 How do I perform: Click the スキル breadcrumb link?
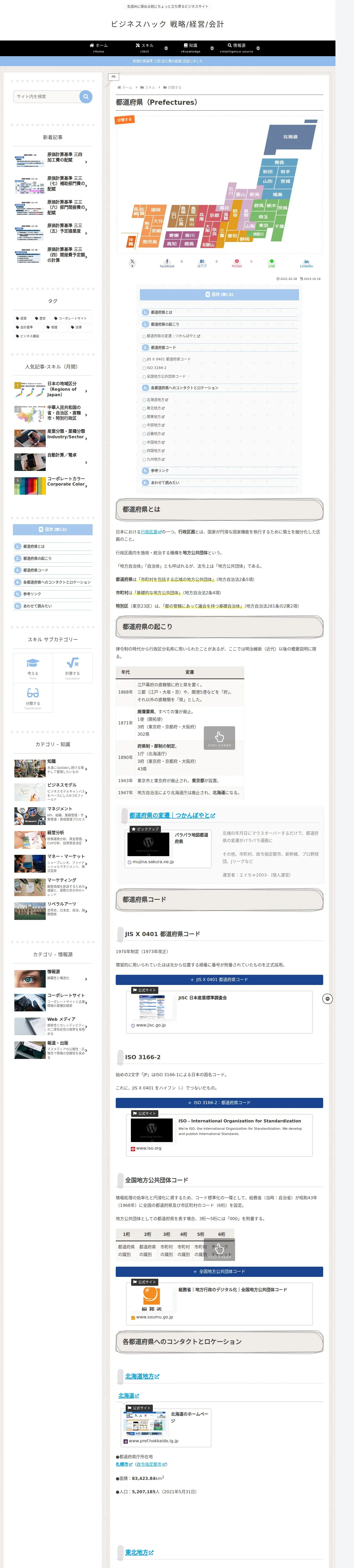tap(150, 87)
